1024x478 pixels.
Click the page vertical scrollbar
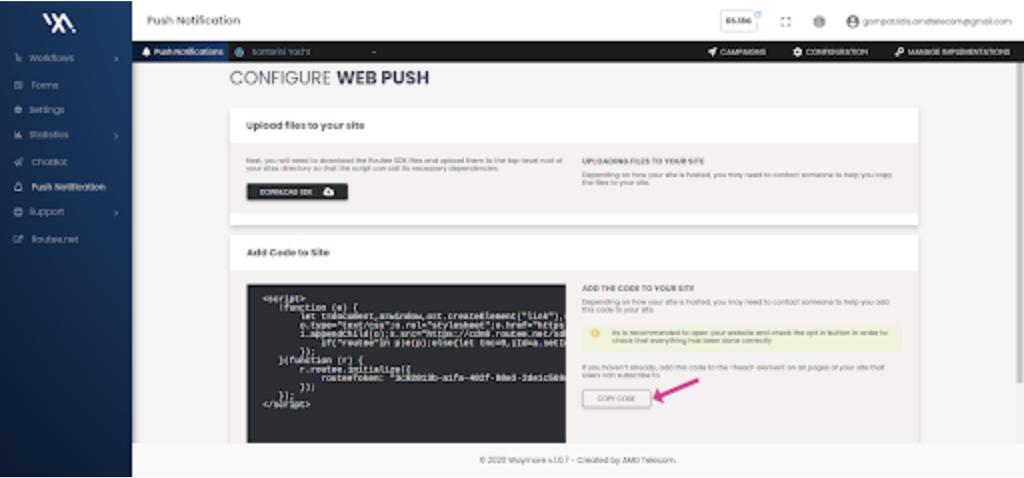click(1020, 222)
